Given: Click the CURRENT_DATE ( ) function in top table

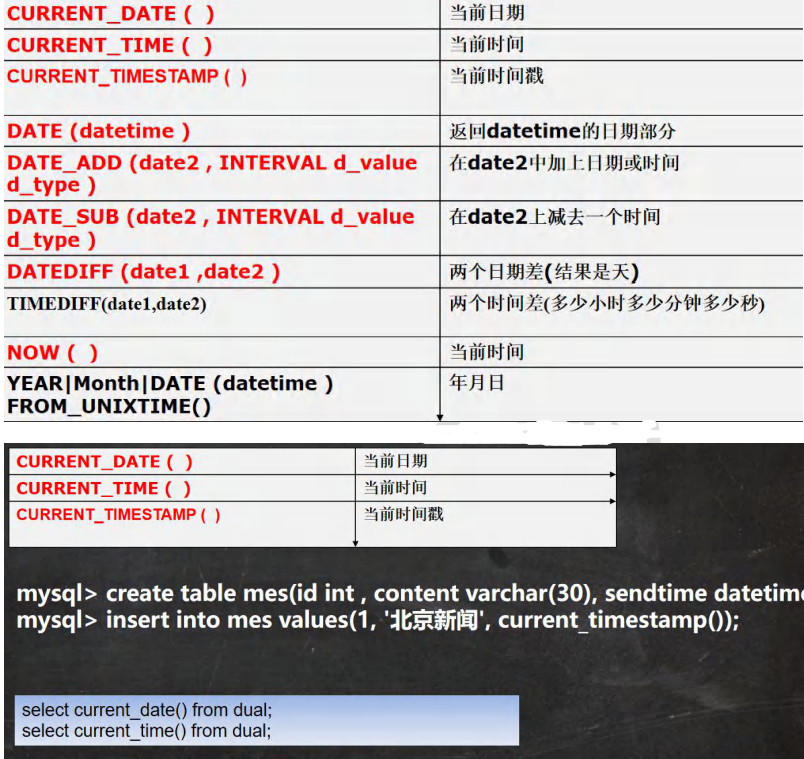Looking at the screenshot, I should (110, 14).
